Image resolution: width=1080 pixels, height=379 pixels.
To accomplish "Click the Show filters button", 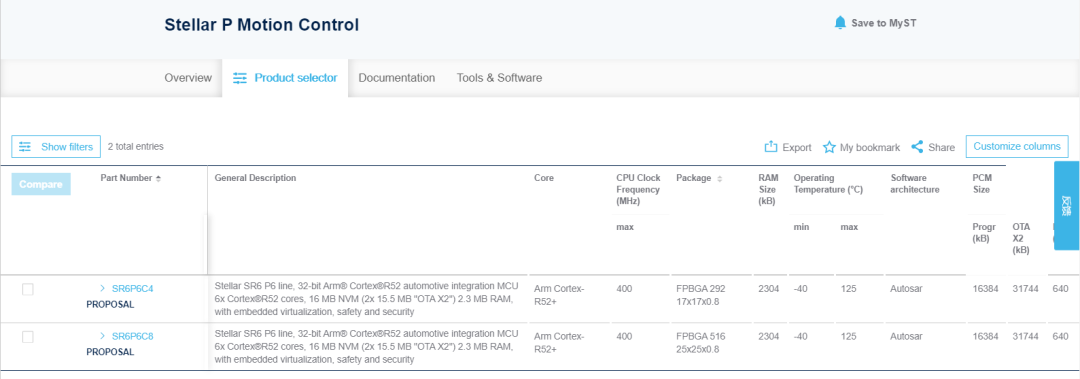I will [x=56, y=147].
